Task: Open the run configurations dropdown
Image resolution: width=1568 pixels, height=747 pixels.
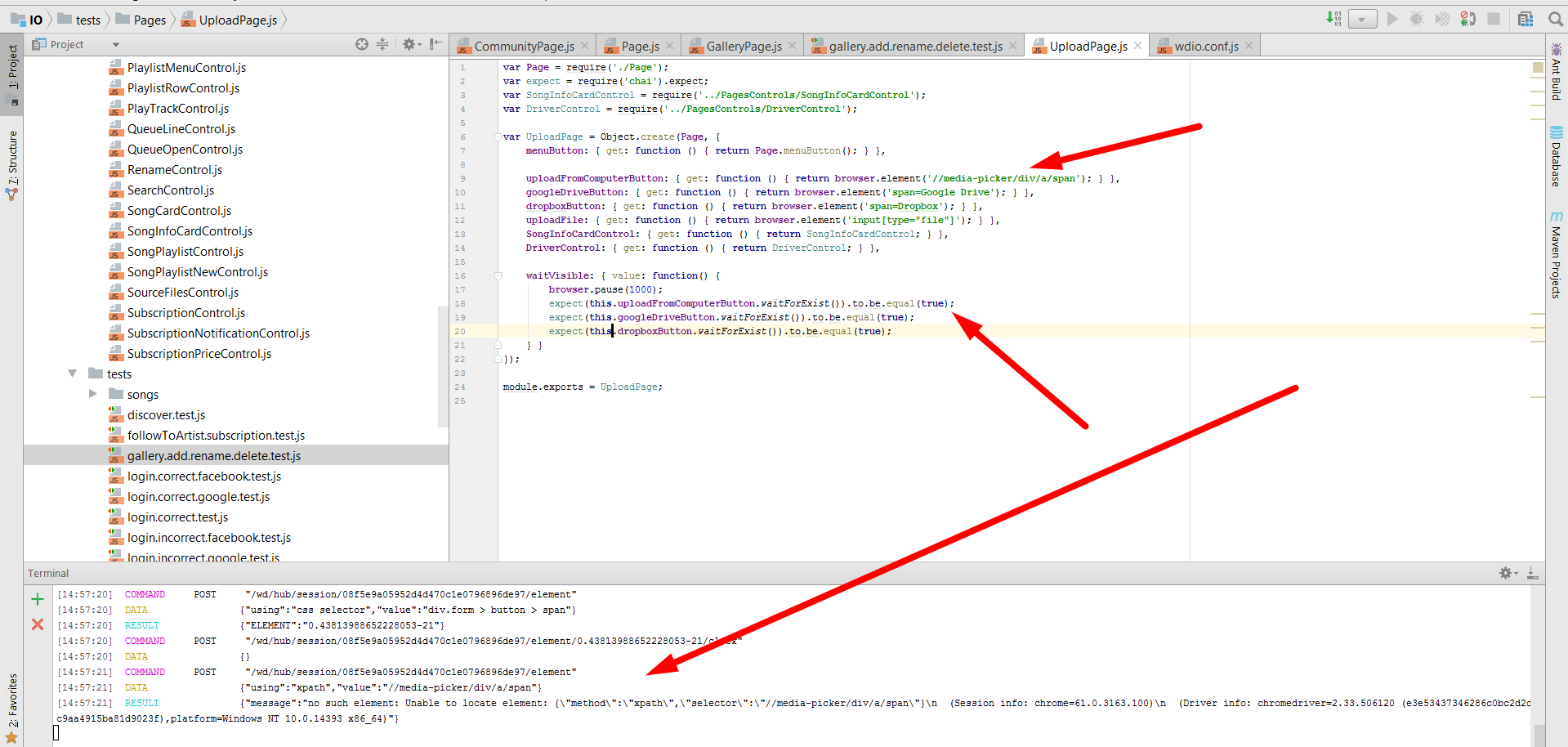Action: pyautogui.click(x=1362, y=19)
